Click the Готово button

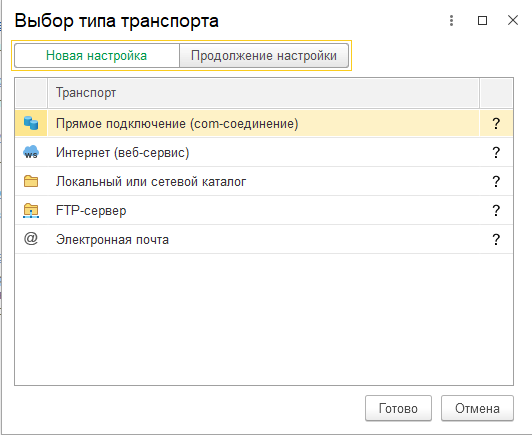(x=398, y=408)
